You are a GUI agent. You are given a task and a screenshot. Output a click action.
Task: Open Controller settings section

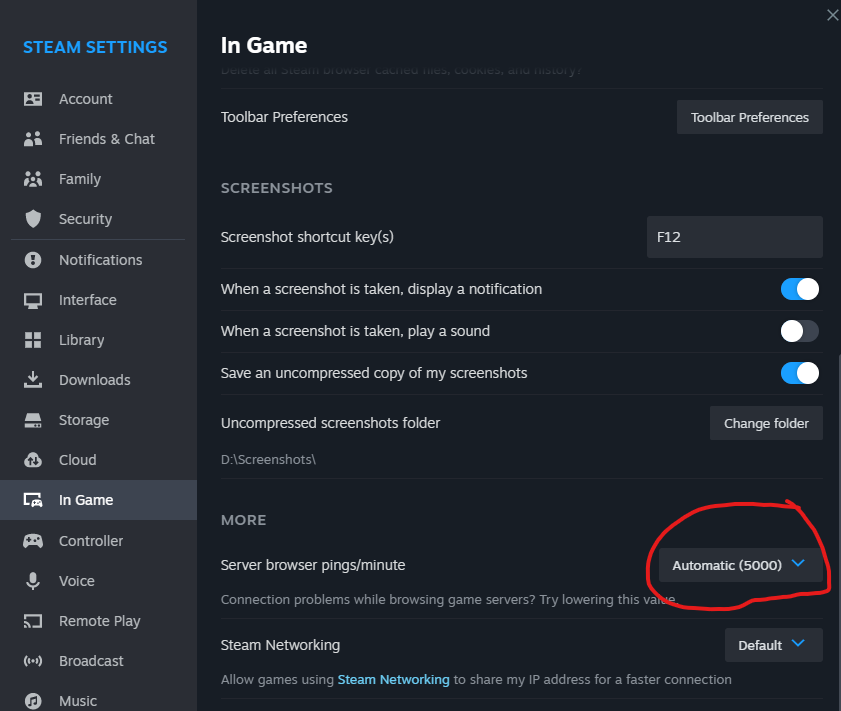pos(99,541)
